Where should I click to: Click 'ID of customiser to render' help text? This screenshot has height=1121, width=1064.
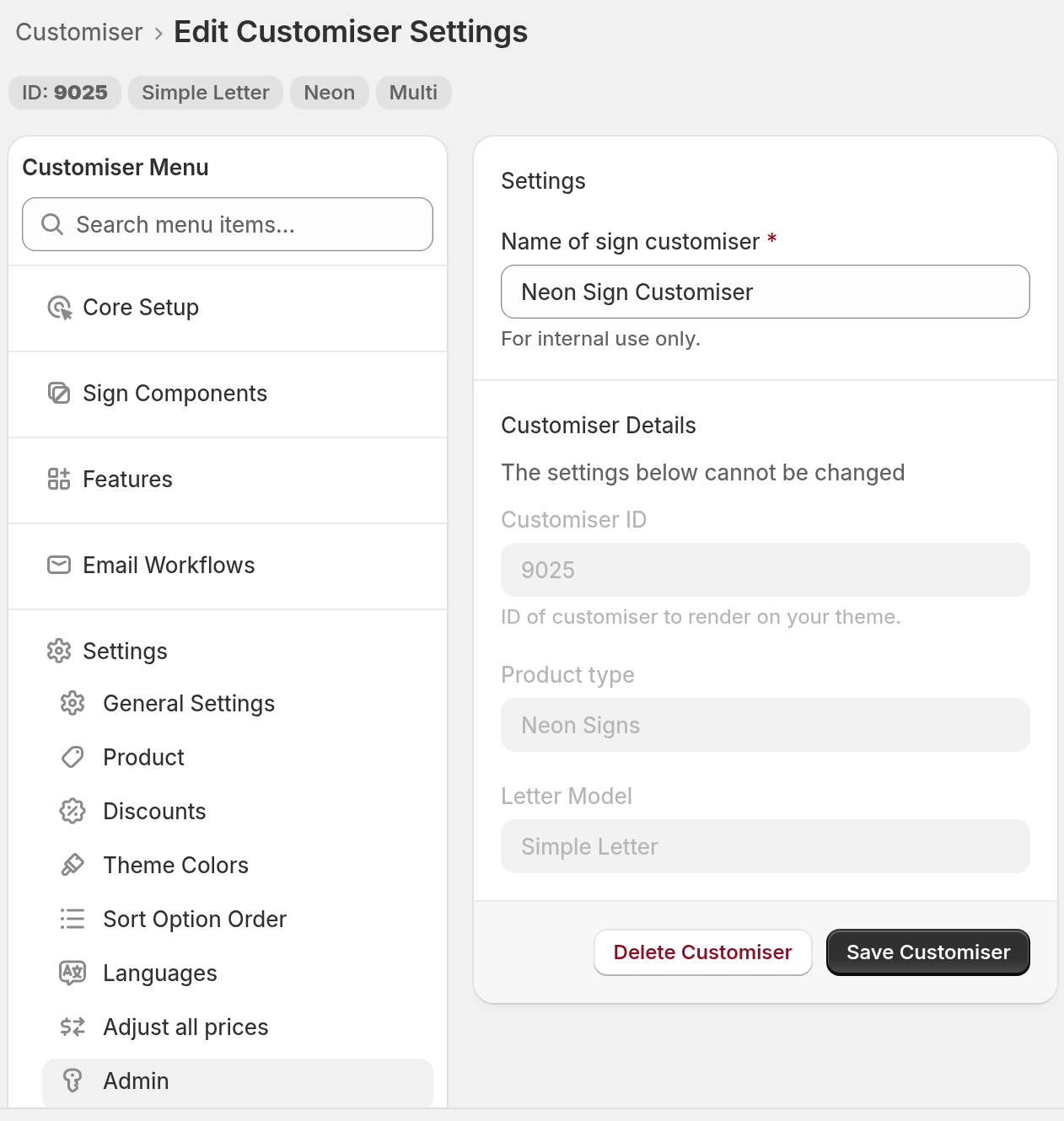(x=701, y=617)
